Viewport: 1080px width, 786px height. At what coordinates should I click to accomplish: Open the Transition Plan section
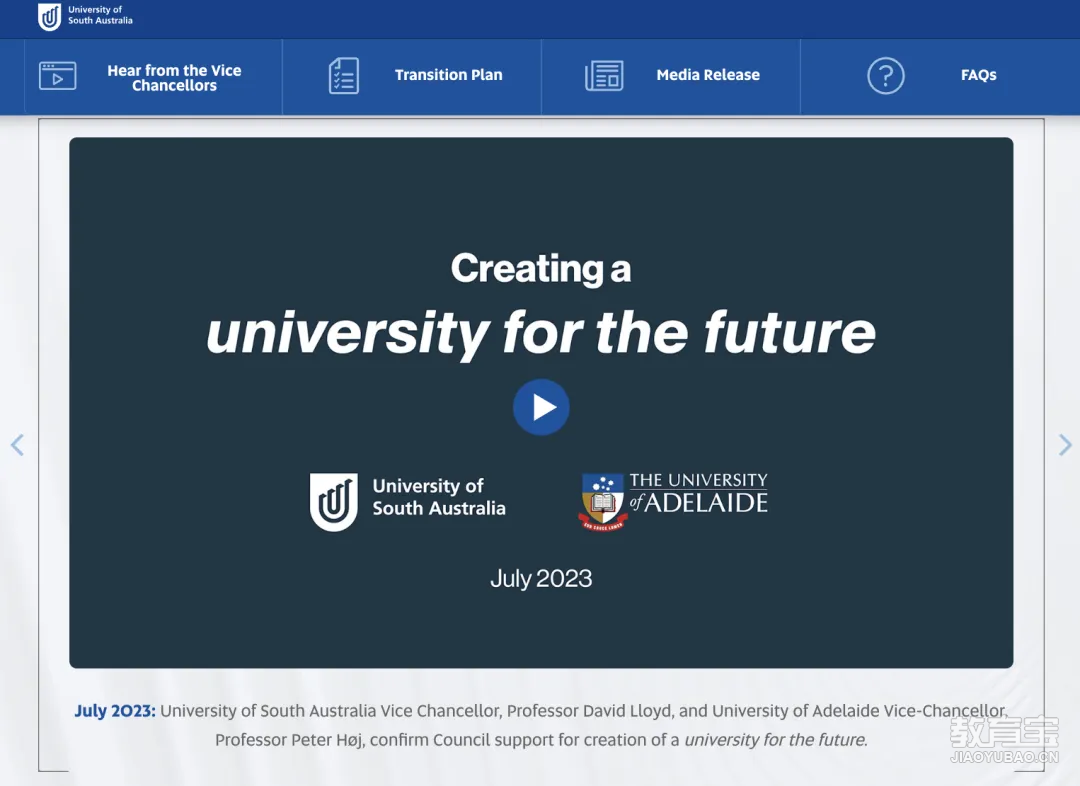click(412, 77)
